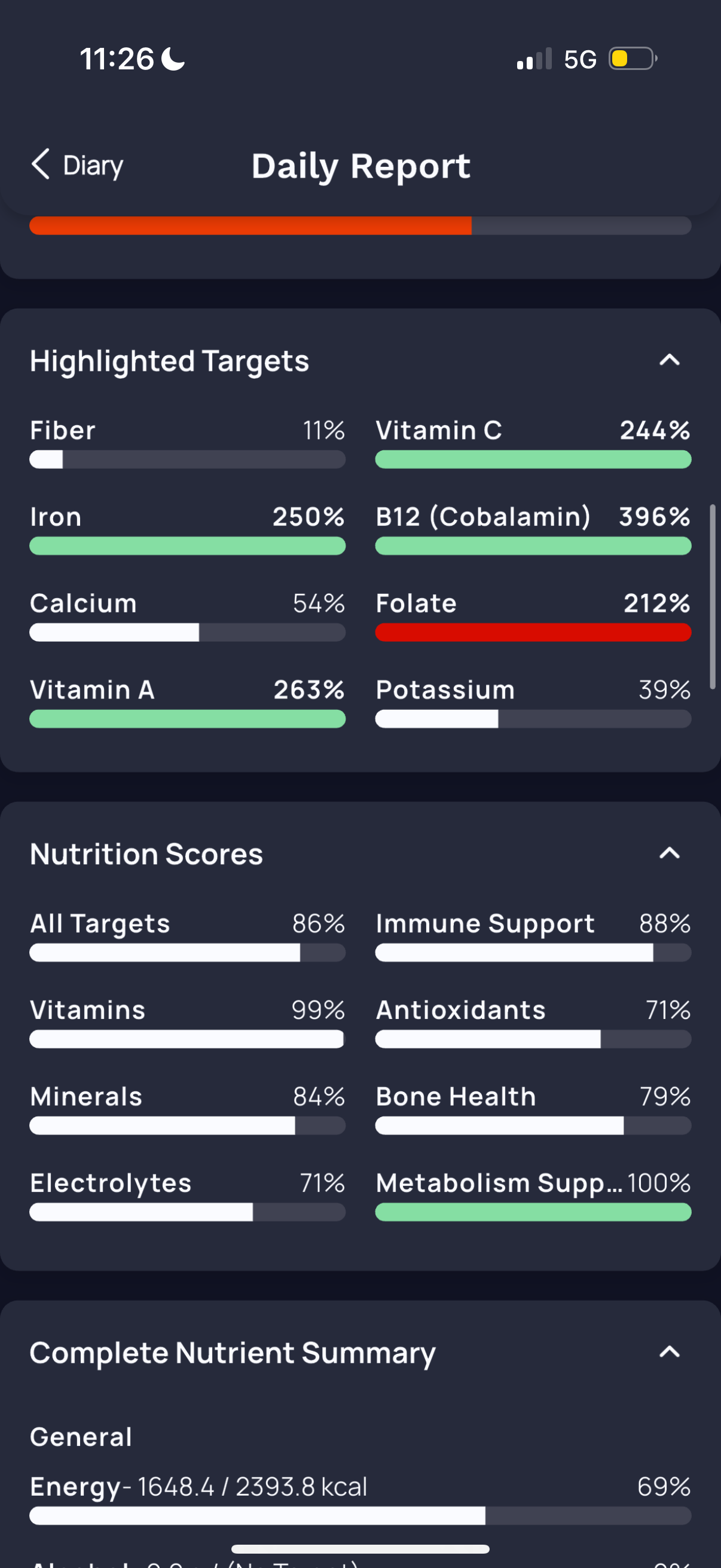The height and width of the screenshot is (1568, 721).
Task: Open the Iron 250% target
Action: pyautogui.click(x=187, y=529)
